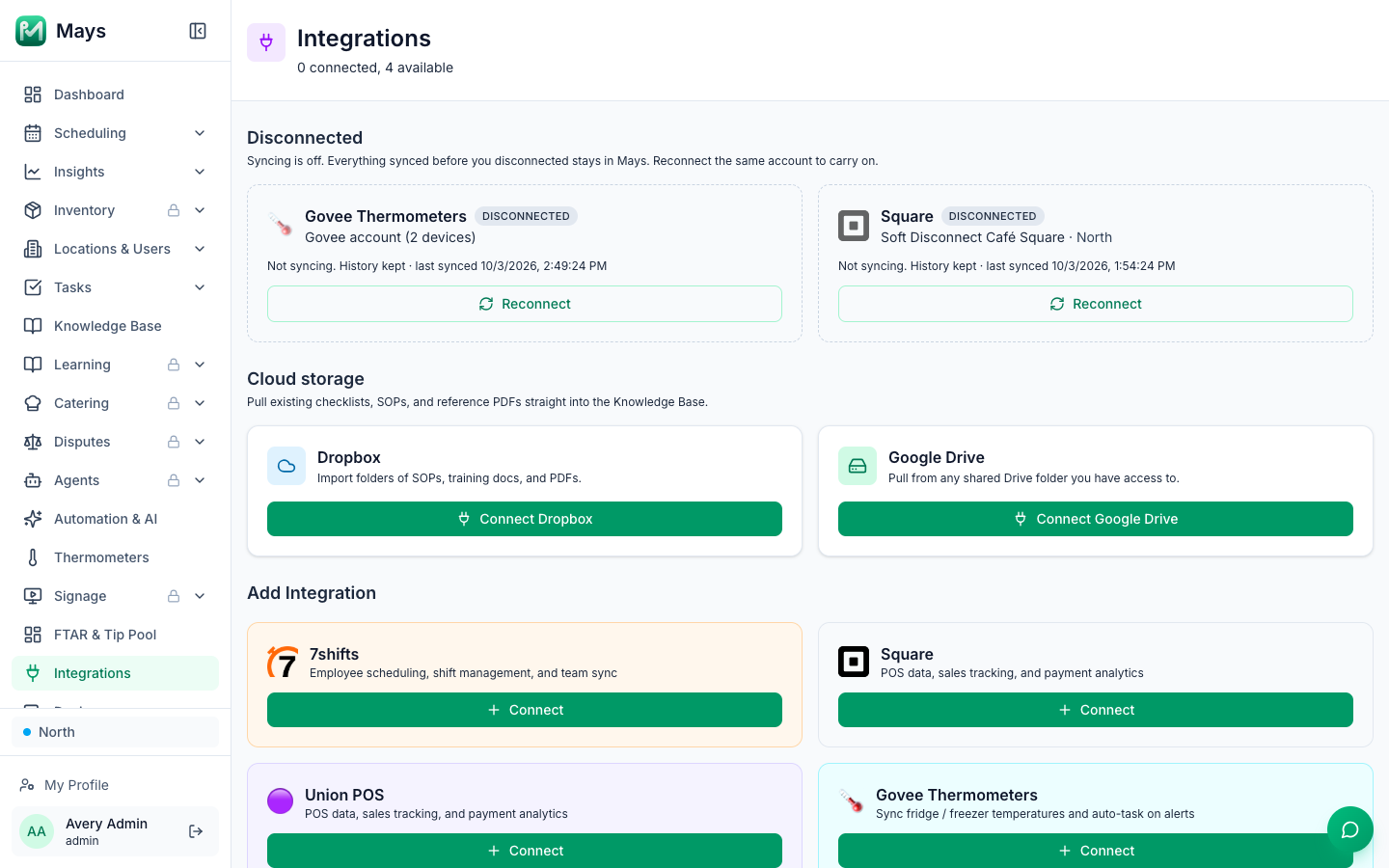Image resolution: width=1389 pixels, height=868 pixels.
Task: Click the Disputes scales icon
Action: [33, 442]
